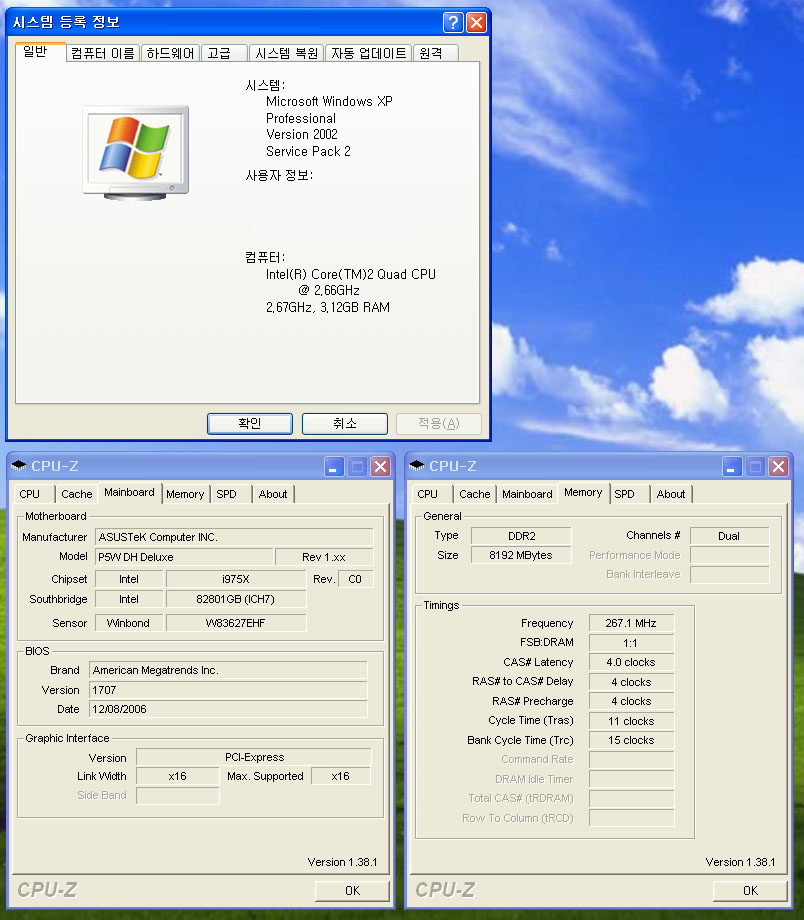Click the Max. Supported x16 value
Viewport: 804px width, 920px height.
point(341,776)
